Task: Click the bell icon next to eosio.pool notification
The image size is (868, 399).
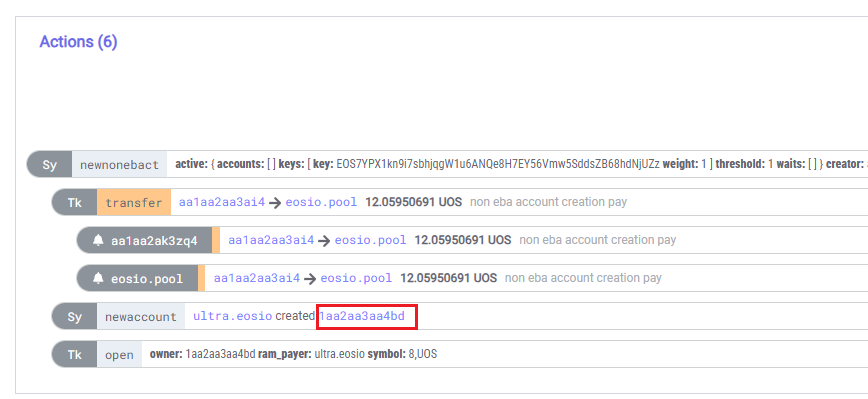Action: pyautogui.click(x=99, y=278)
